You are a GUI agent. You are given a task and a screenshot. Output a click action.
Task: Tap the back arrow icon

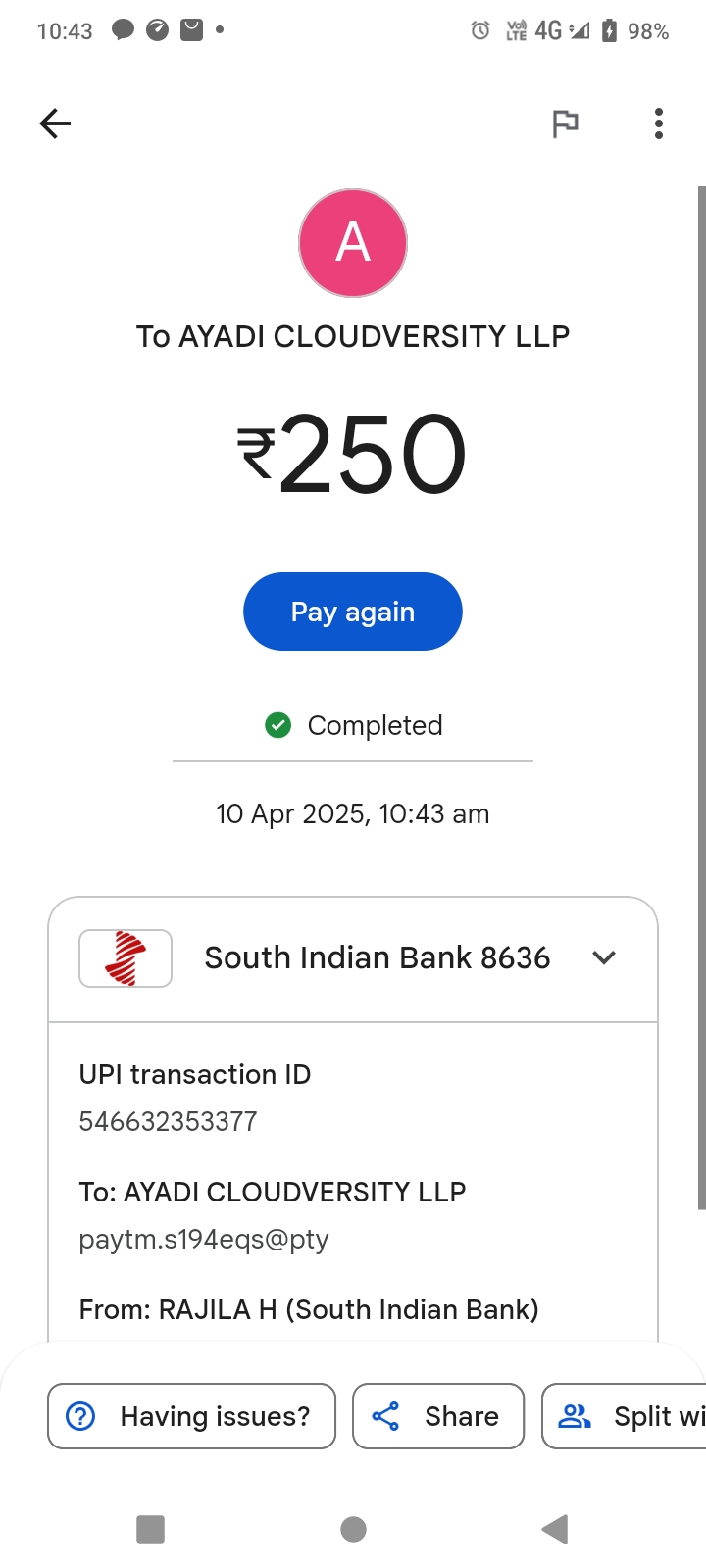(55, 123)
